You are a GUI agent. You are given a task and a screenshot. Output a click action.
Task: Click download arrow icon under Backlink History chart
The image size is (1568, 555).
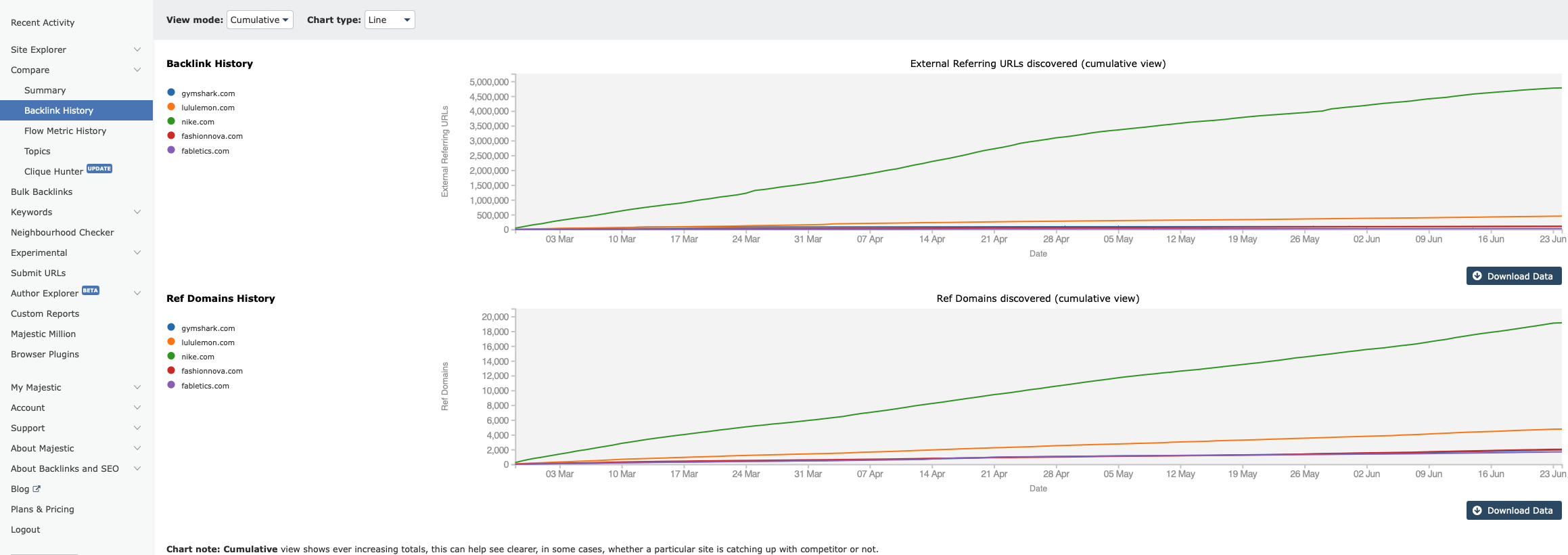(x=1477, y=276)
